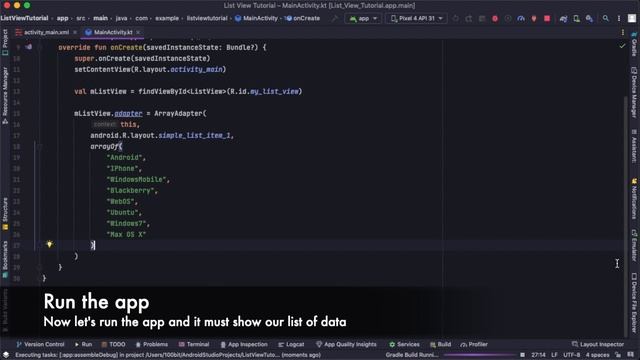The height and width of the screenshot is (360, 640).
Task: Click the red Stop button
Action: point(547,18)
